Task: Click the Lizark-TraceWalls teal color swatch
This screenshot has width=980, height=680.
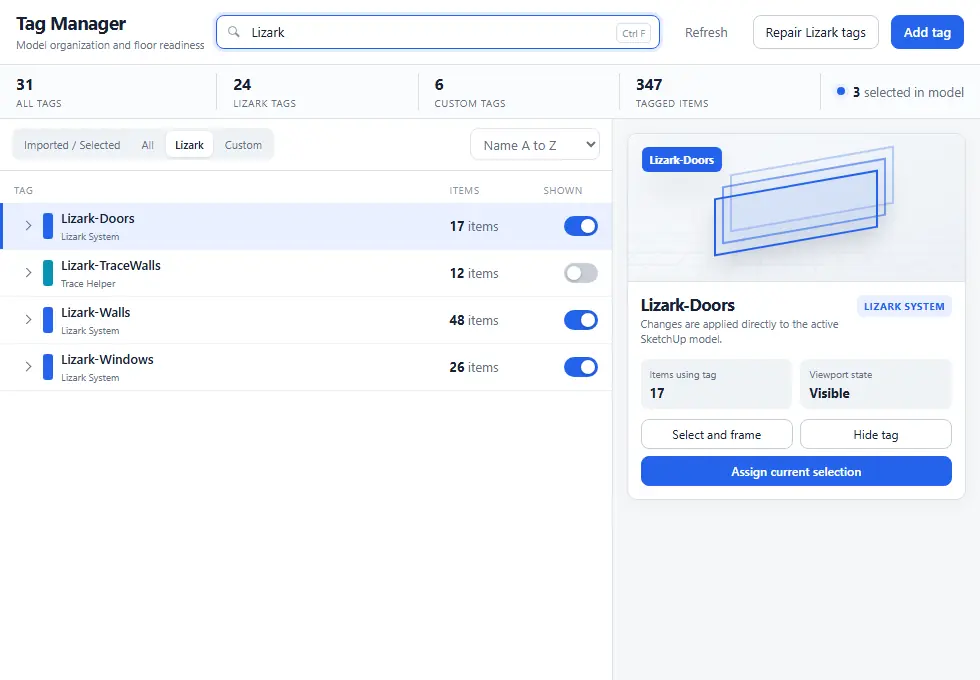Action: [x=48, y=273]
